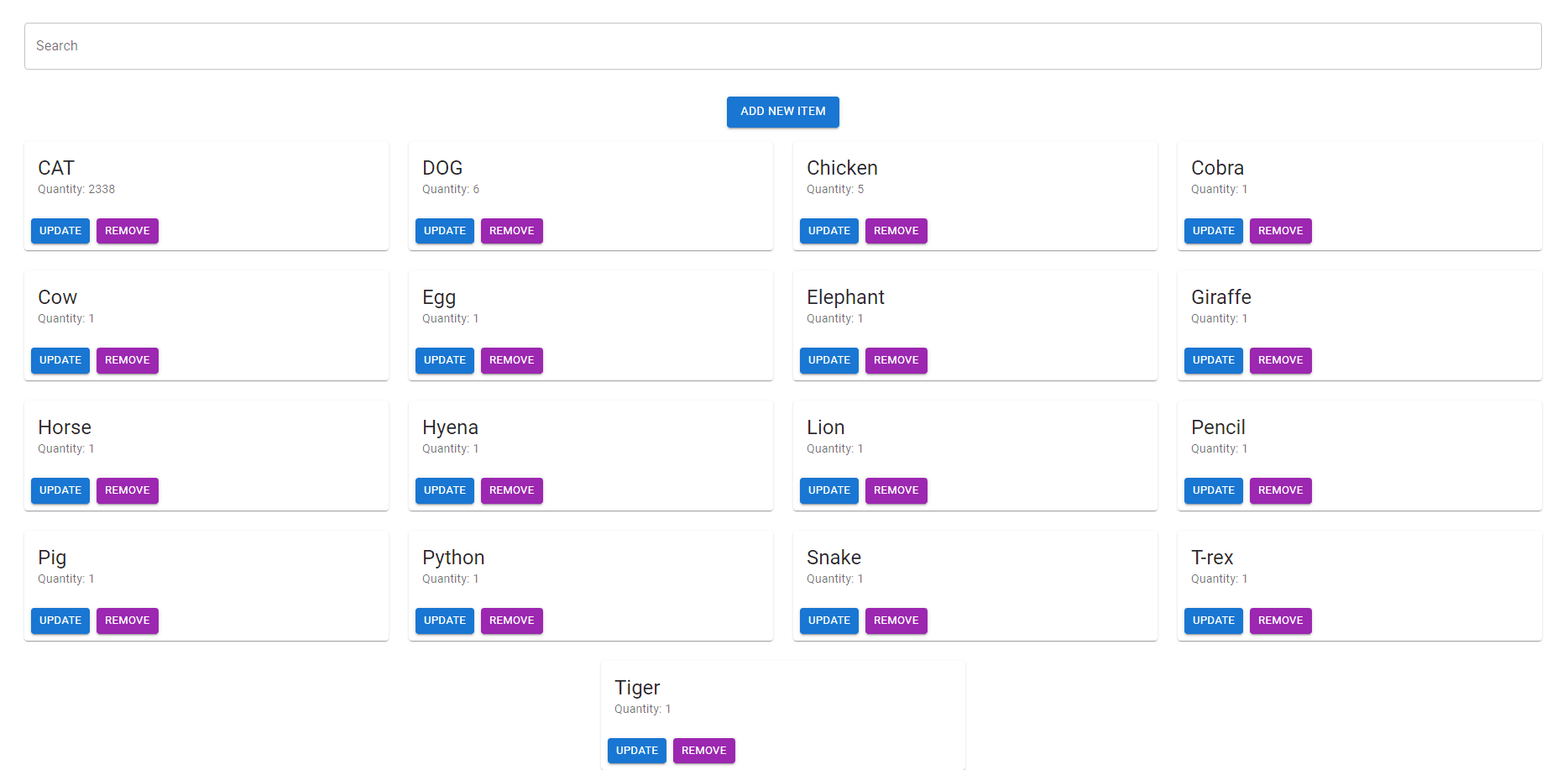
Task: Update the Cow item quantity
Action: 60,360
